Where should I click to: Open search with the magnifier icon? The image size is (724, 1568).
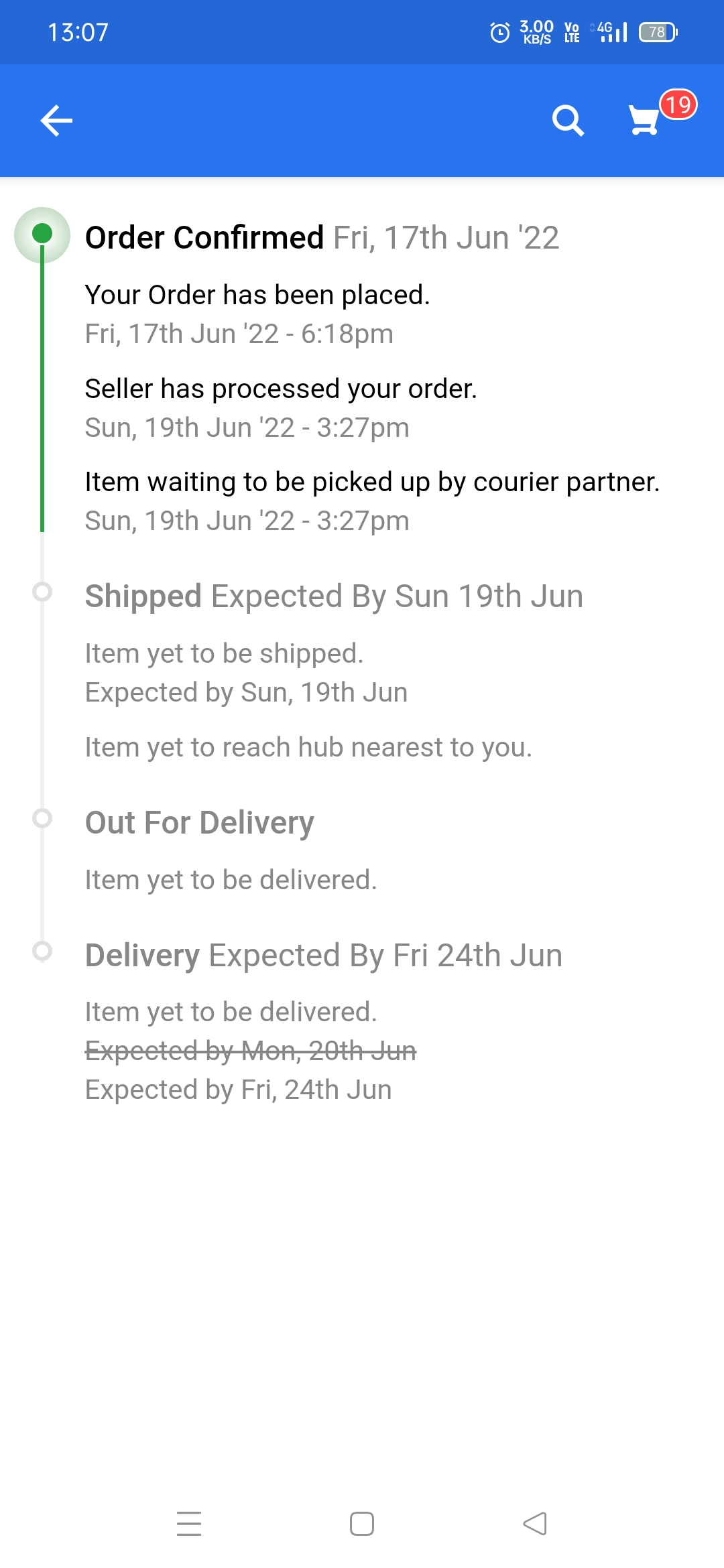tap(568, 121)
